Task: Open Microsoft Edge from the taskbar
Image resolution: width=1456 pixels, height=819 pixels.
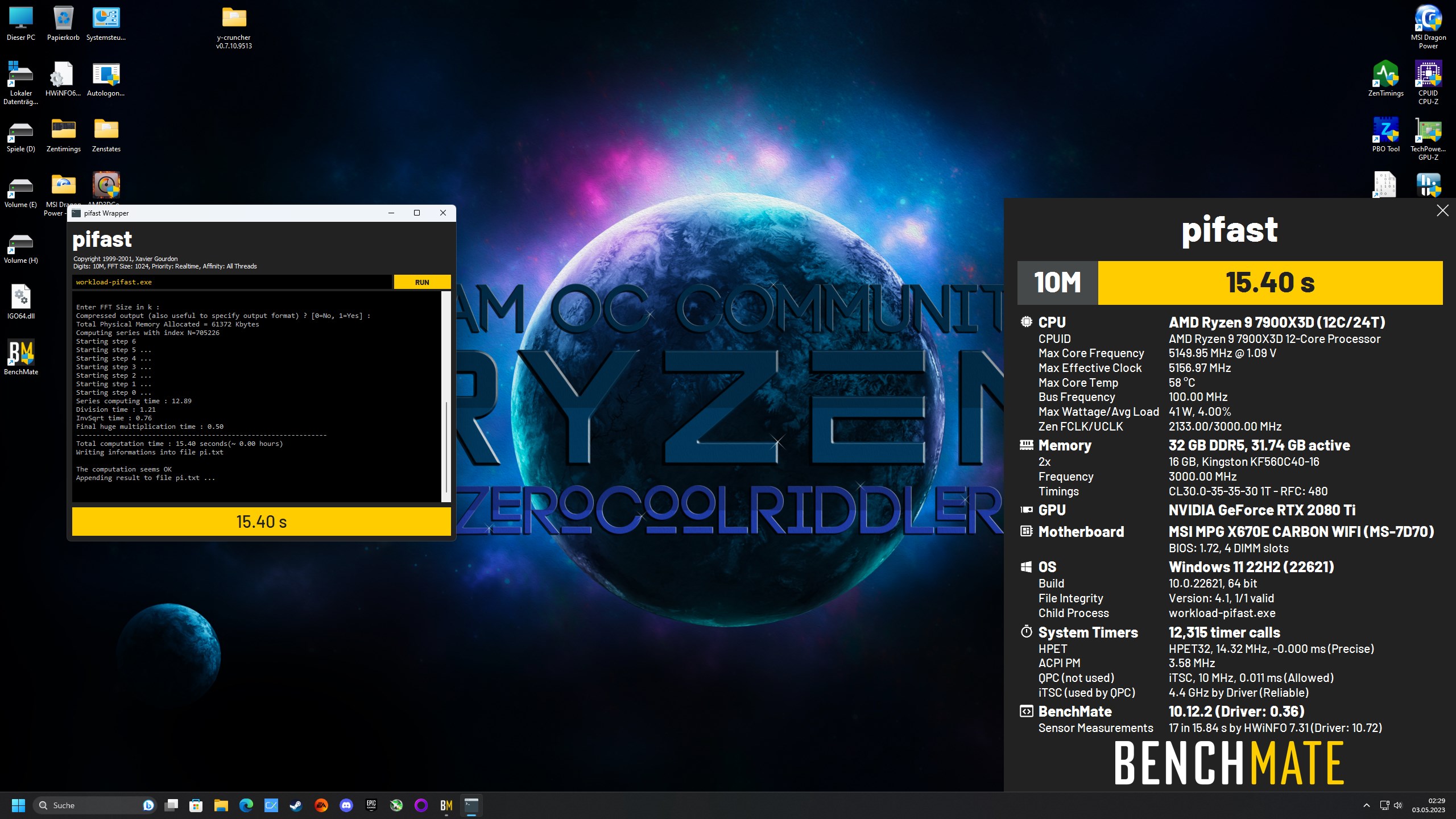Action: [246, 805]
